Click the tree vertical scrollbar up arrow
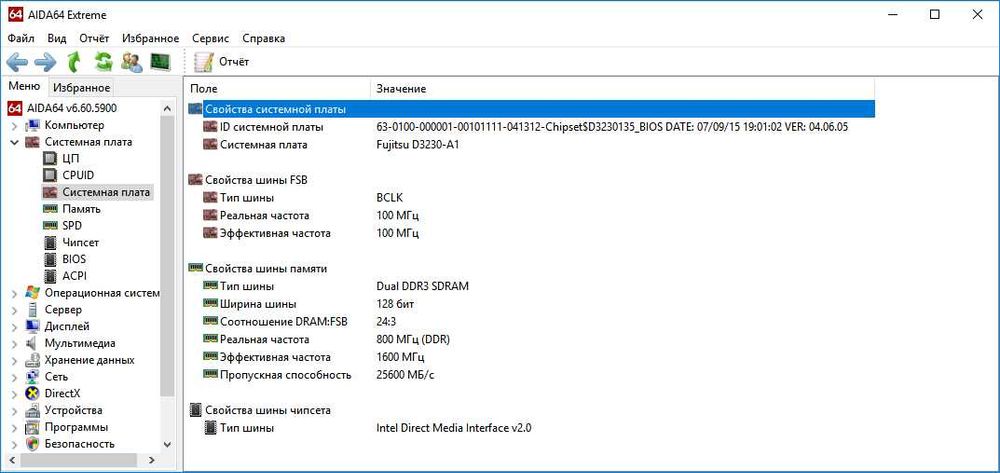 tap(167, 109)
